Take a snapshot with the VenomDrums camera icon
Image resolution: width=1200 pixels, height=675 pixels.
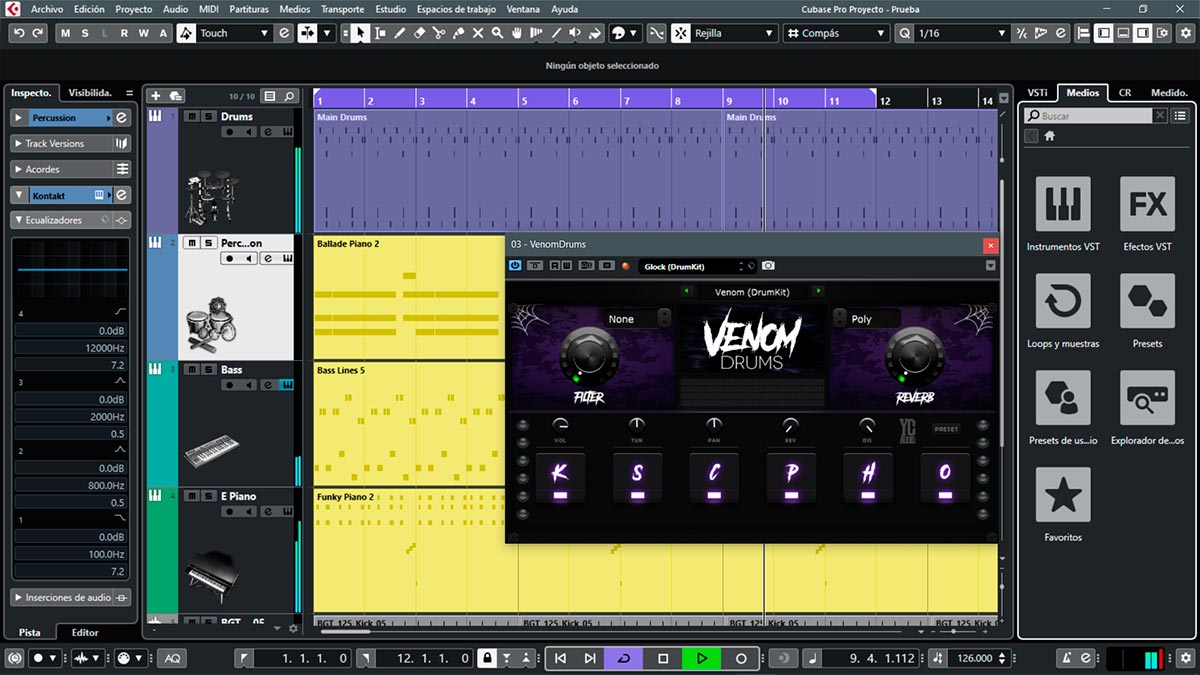tap(768, 266)
